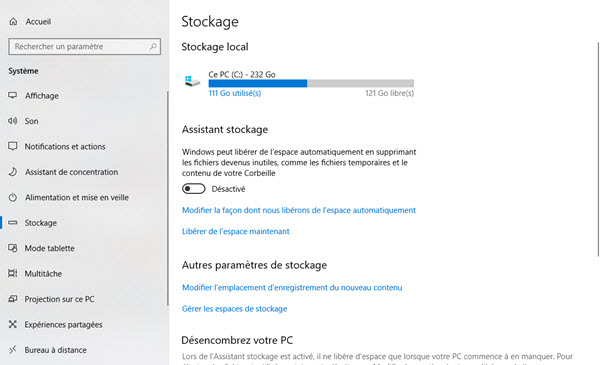600x365 pixels.
Task: Focus the Rechercher un paramètre field
Action: tap(85, 46)
